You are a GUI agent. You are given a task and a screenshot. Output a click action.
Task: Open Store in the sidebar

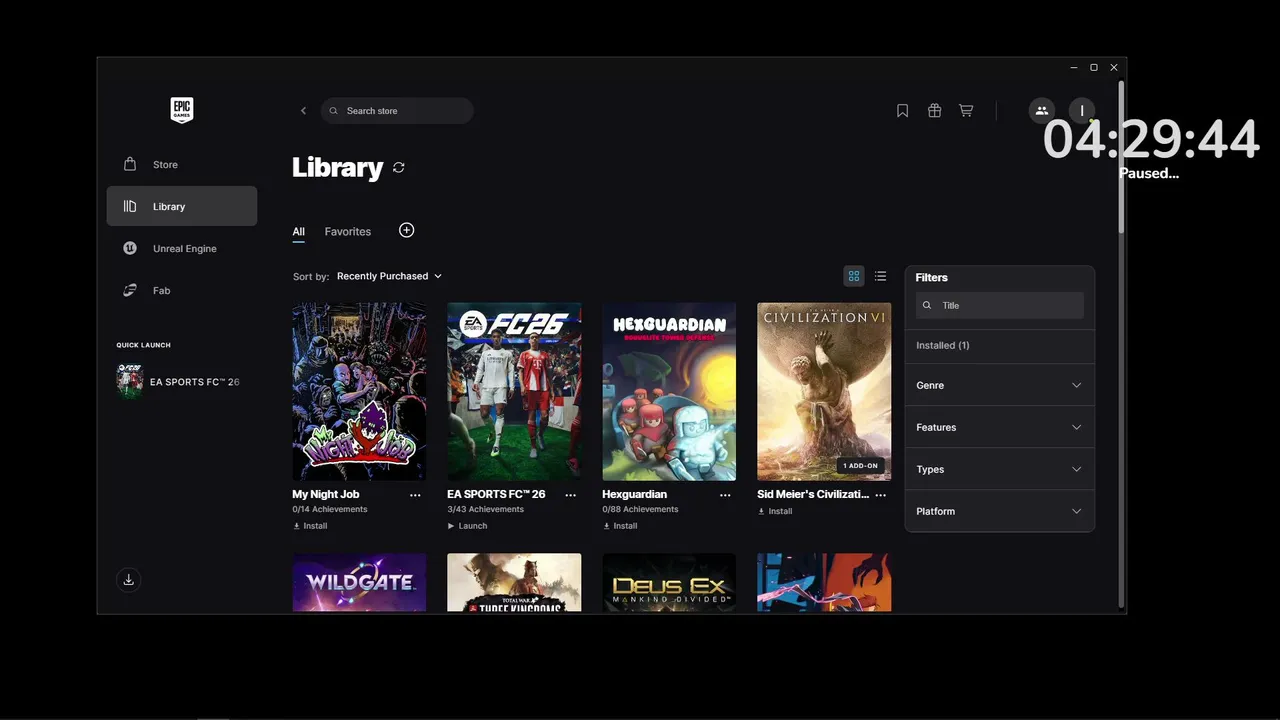(x=182, y=164)
